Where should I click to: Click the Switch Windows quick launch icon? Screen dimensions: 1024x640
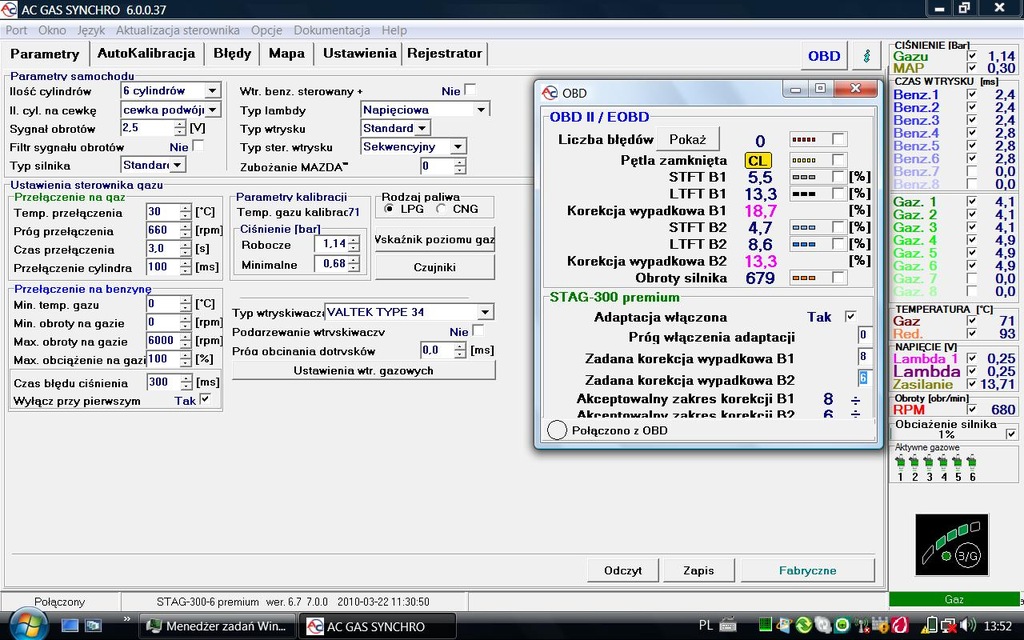(93, 625)
